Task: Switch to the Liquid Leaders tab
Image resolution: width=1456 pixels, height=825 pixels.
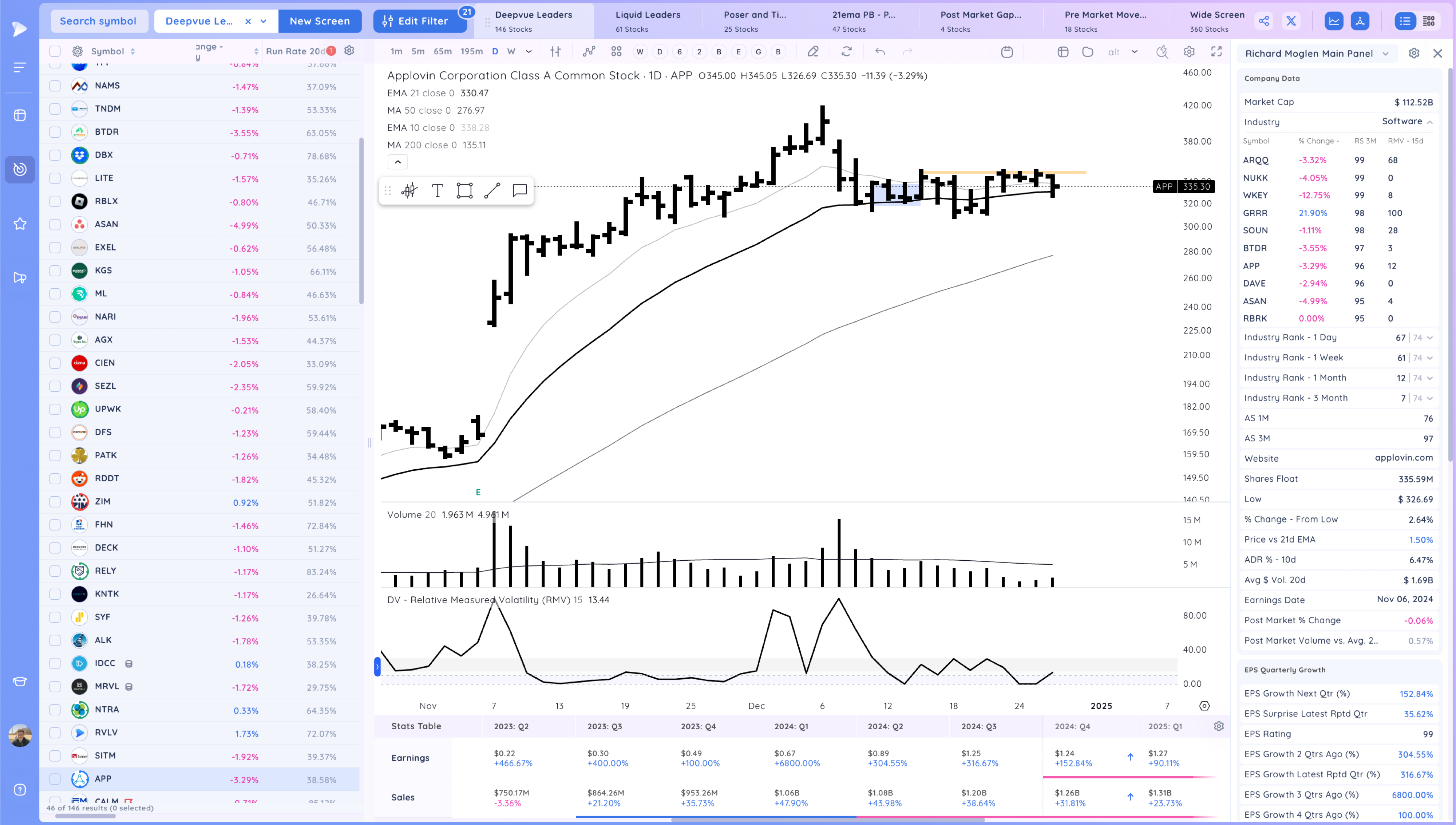Action: point(647,21)
